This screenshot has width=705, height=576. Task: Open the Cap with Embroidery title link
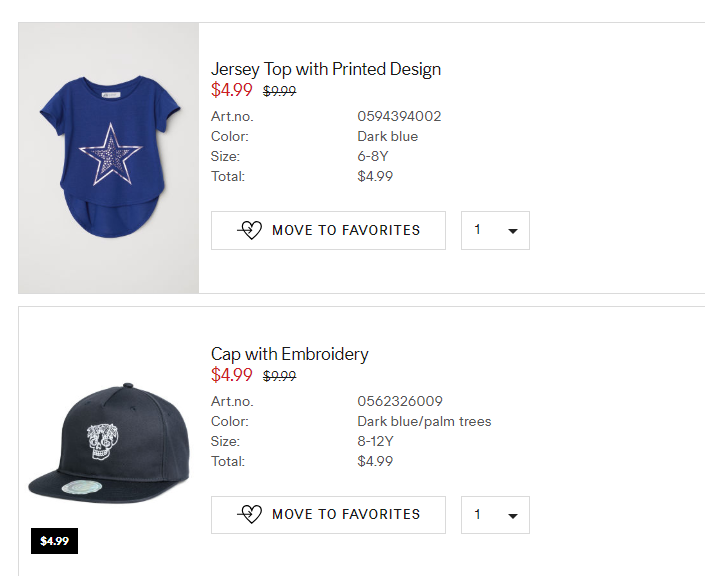tap(289, 354)
